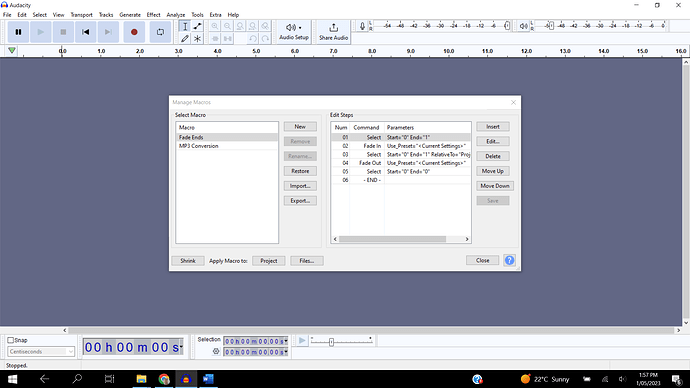Screen dimensions: 690x388
Task: Click the Pause transport button
Action: tap(18, 32)
